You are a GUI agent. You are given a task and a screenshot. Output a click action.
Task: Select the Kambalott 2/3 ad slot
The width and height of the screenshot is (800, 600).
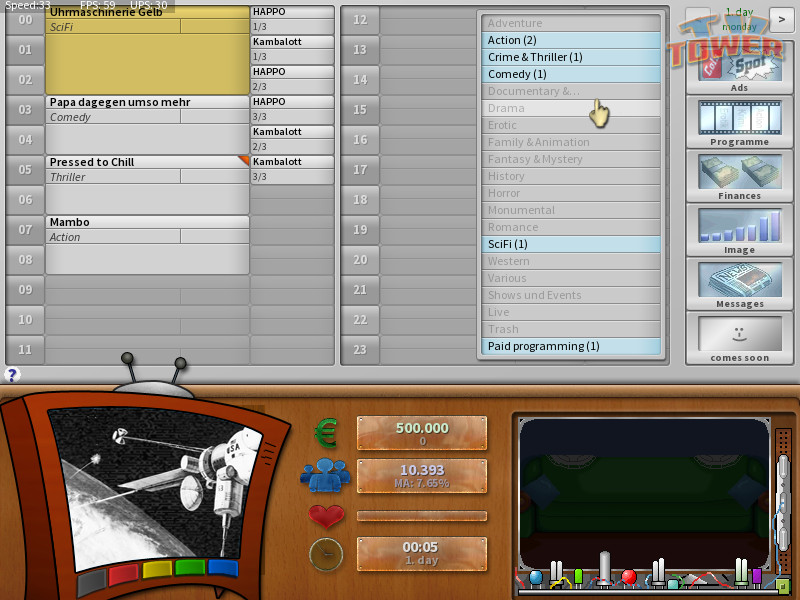tap(292, 139)
